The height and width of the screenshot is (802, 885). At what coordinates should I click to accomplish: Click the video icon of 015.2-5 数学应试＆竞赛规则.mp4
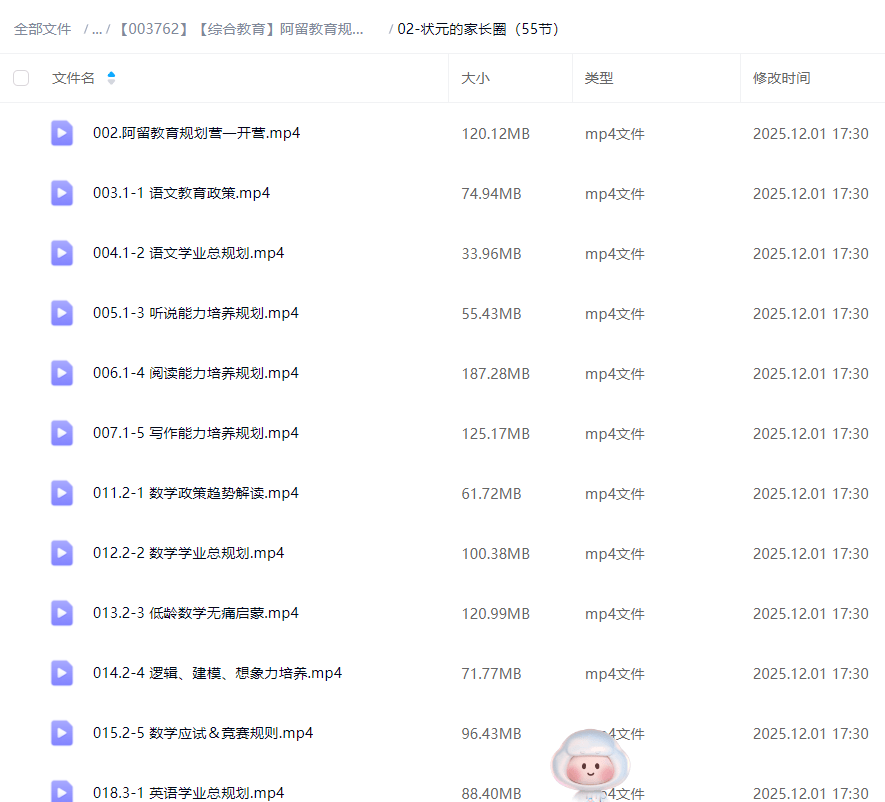click(x=62, y=732)
